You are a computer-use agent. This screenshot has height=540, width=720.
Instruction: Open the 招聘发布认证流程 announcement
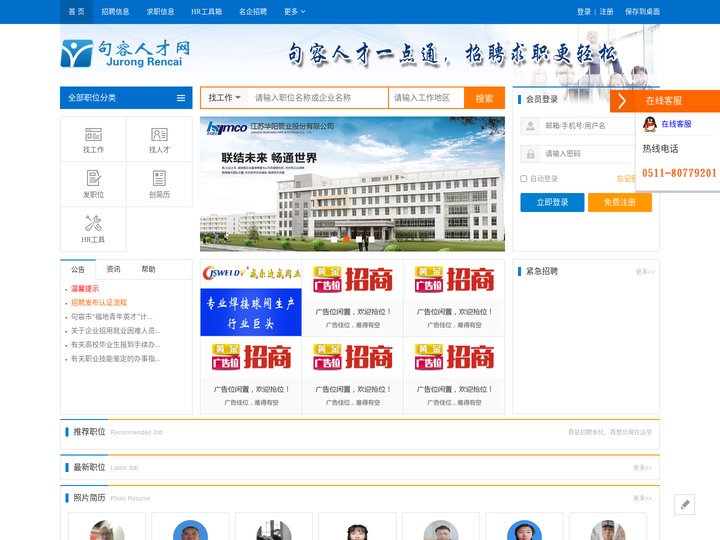[99, 303]
